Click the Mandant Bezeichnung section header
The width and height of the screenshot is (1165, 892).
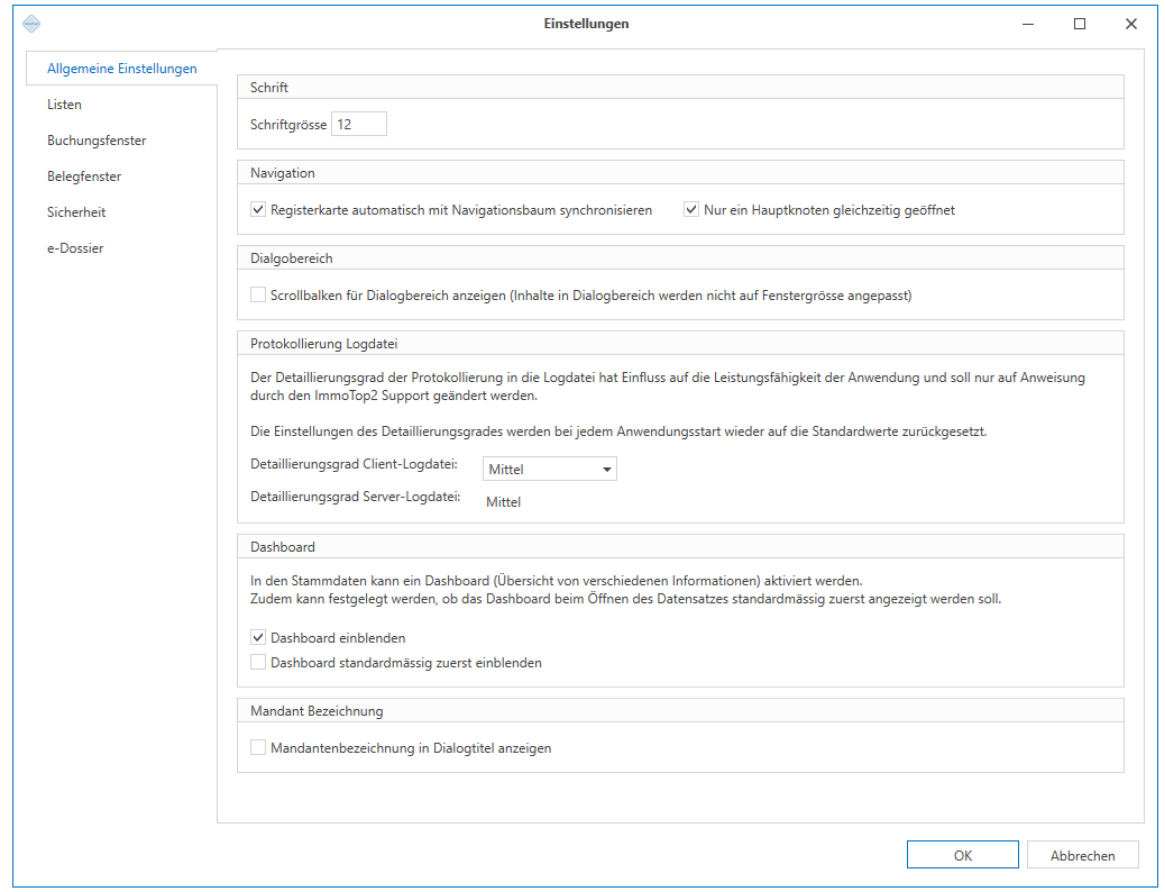pos(681,711)
